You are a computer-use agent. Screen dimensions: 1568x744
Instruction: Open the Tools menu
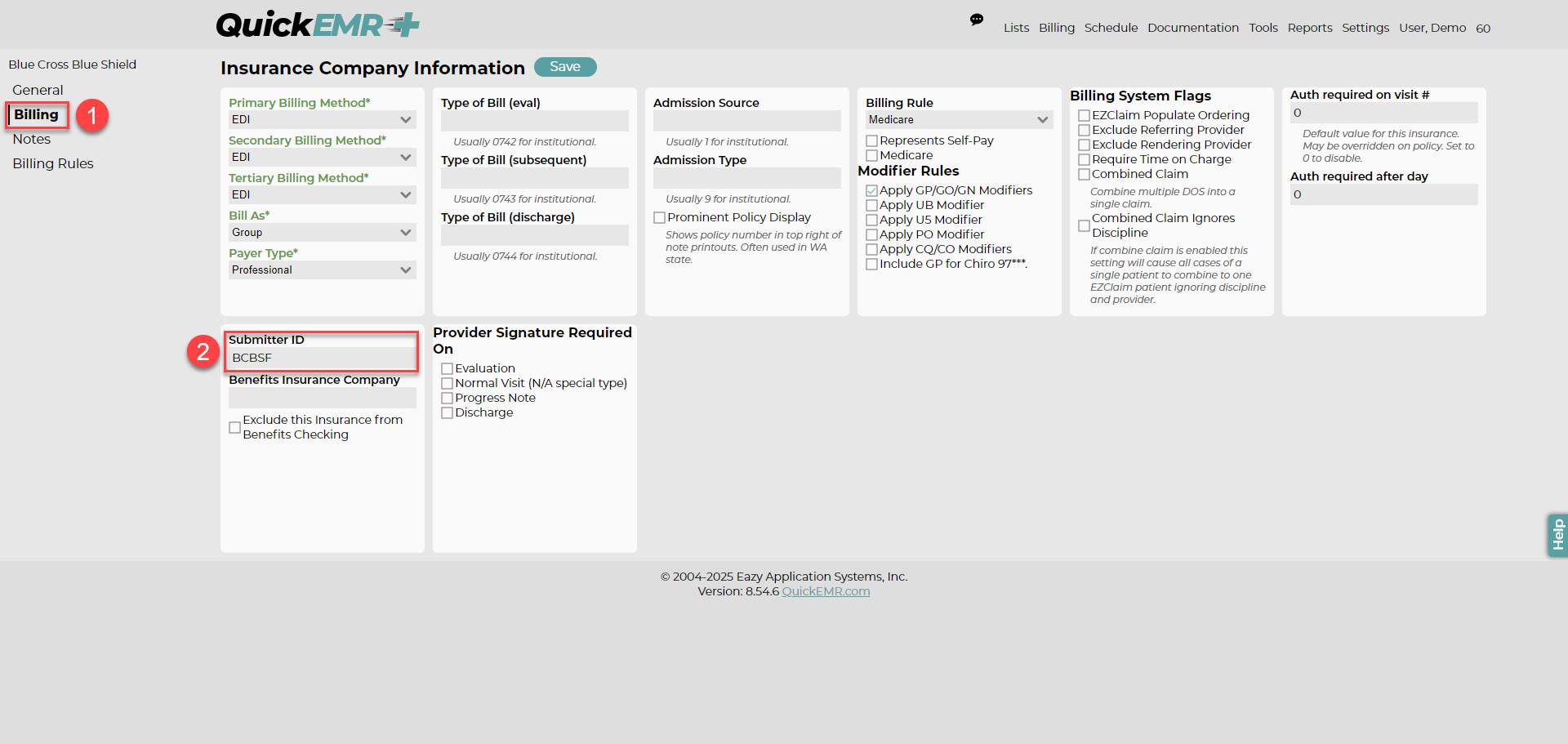tap(1263, 28)
